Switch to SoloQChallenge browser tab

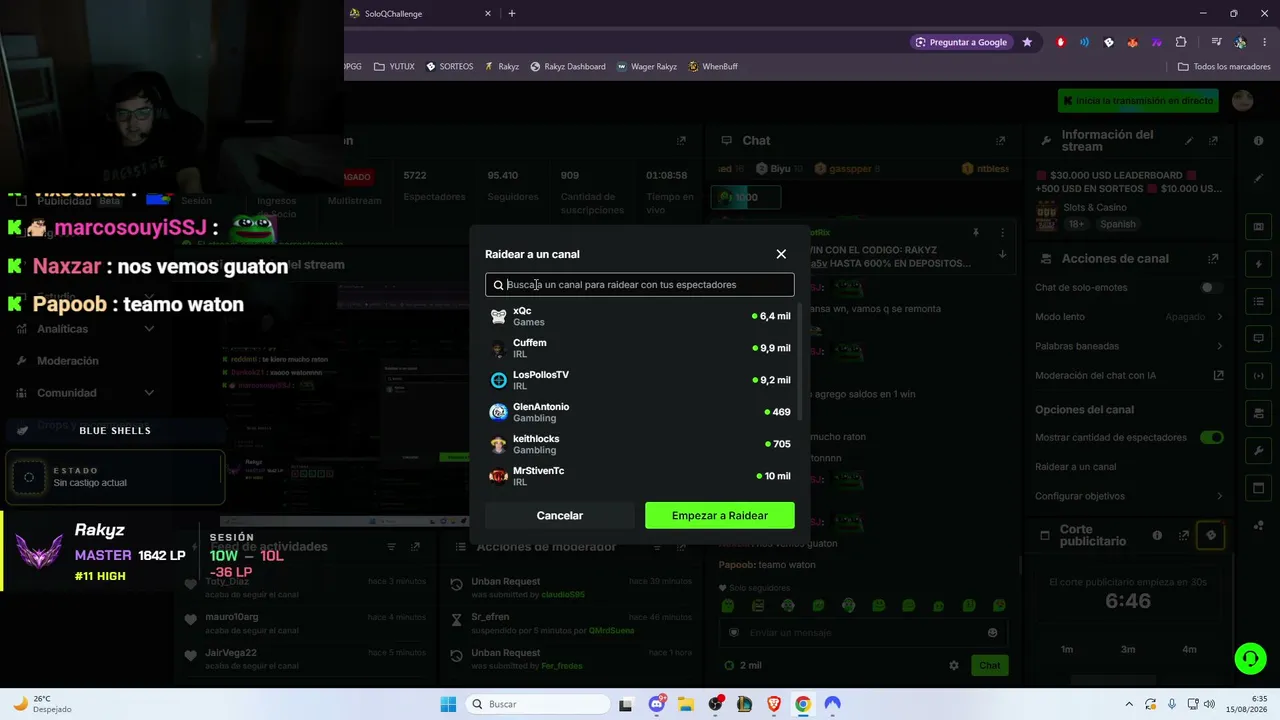pyautogui.click(x=420, y=14)
